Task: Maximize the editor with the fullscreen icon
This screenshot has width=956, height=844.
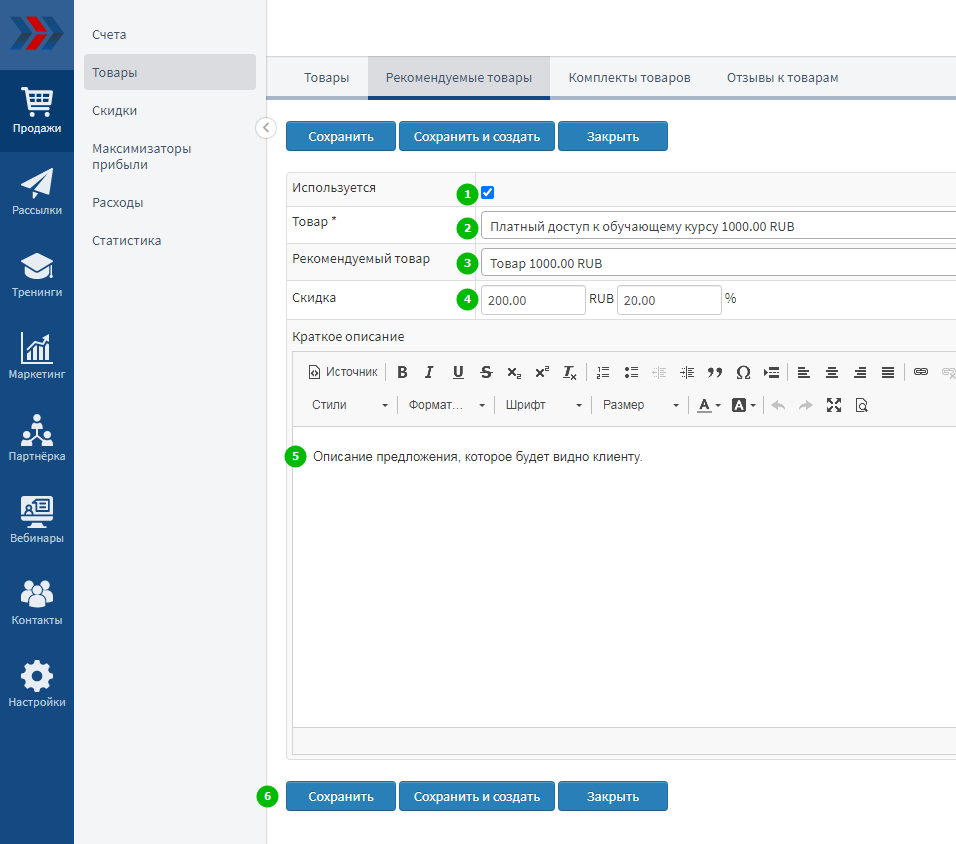Action: pyautogui.click(x=834, y=405)
